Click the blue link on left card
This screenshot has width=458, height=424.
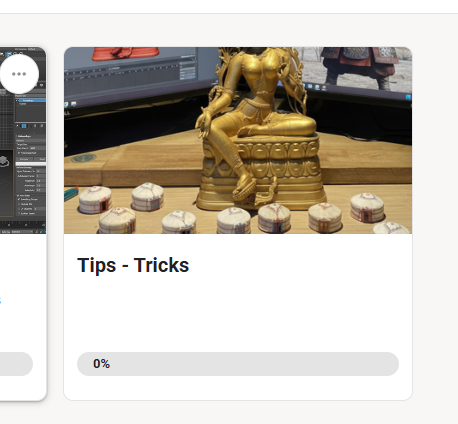point(0,299)
